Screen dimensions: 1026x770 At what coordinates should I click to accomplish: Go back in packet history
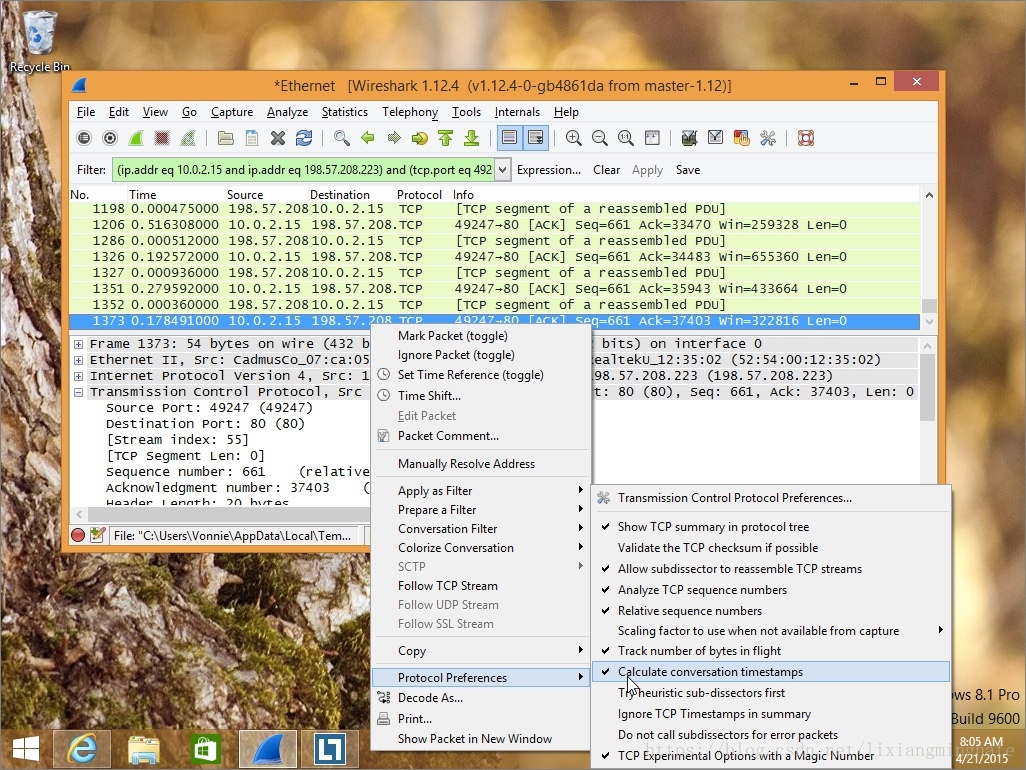[368, 138]
